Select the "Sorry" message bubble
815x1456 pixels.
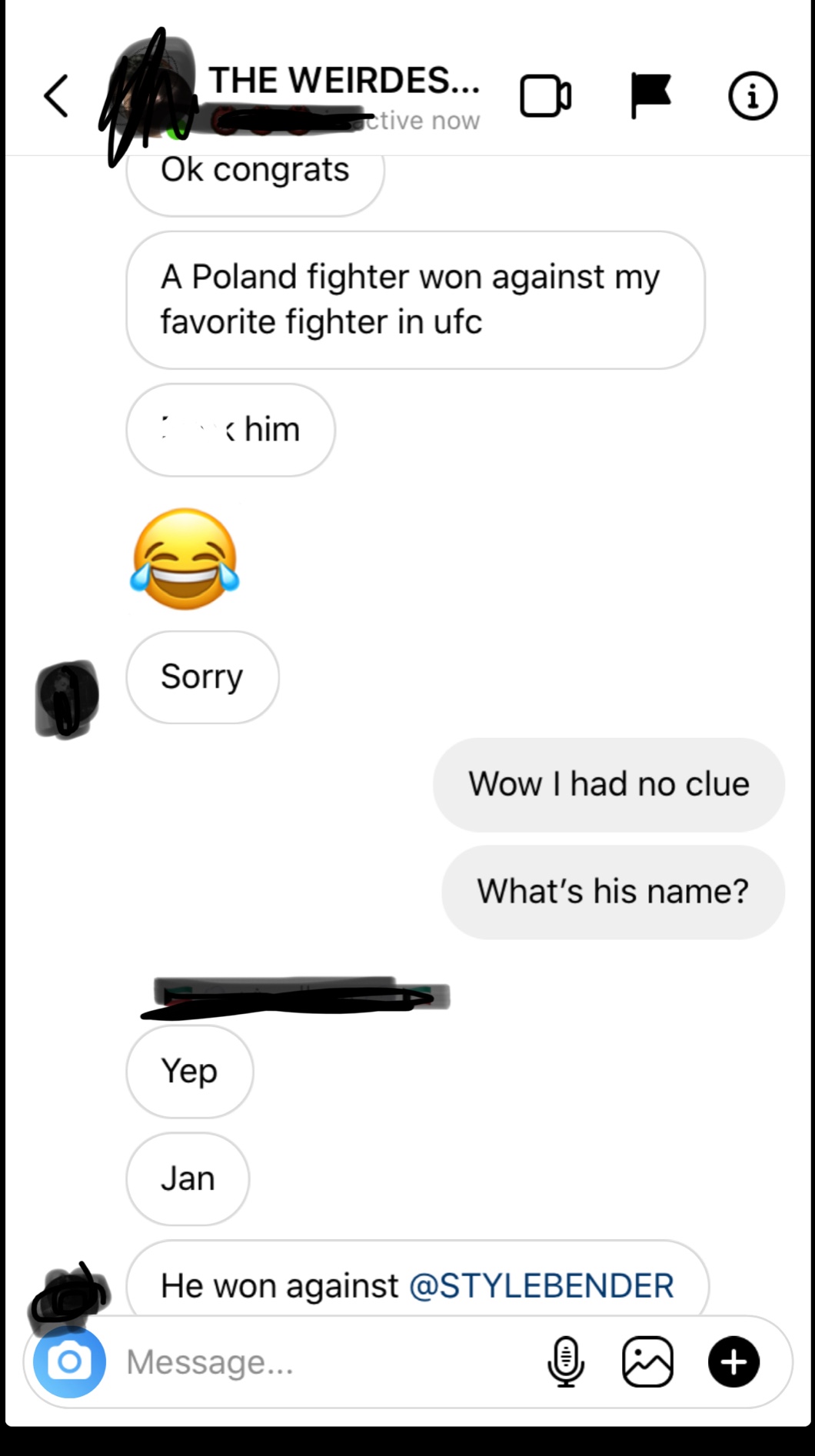click(202, 677)
